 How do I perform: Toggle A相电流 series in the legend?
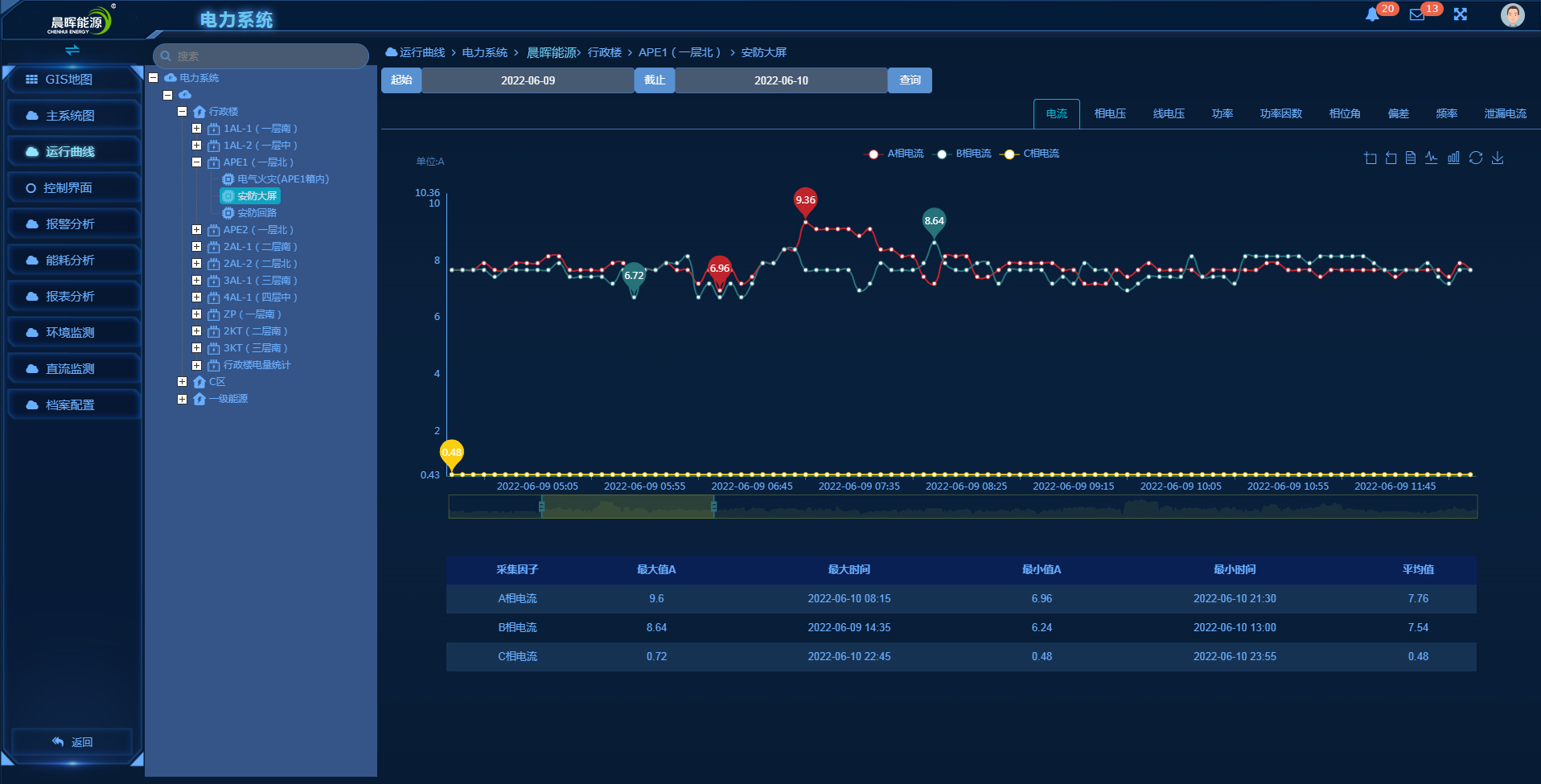click(894, 154)
